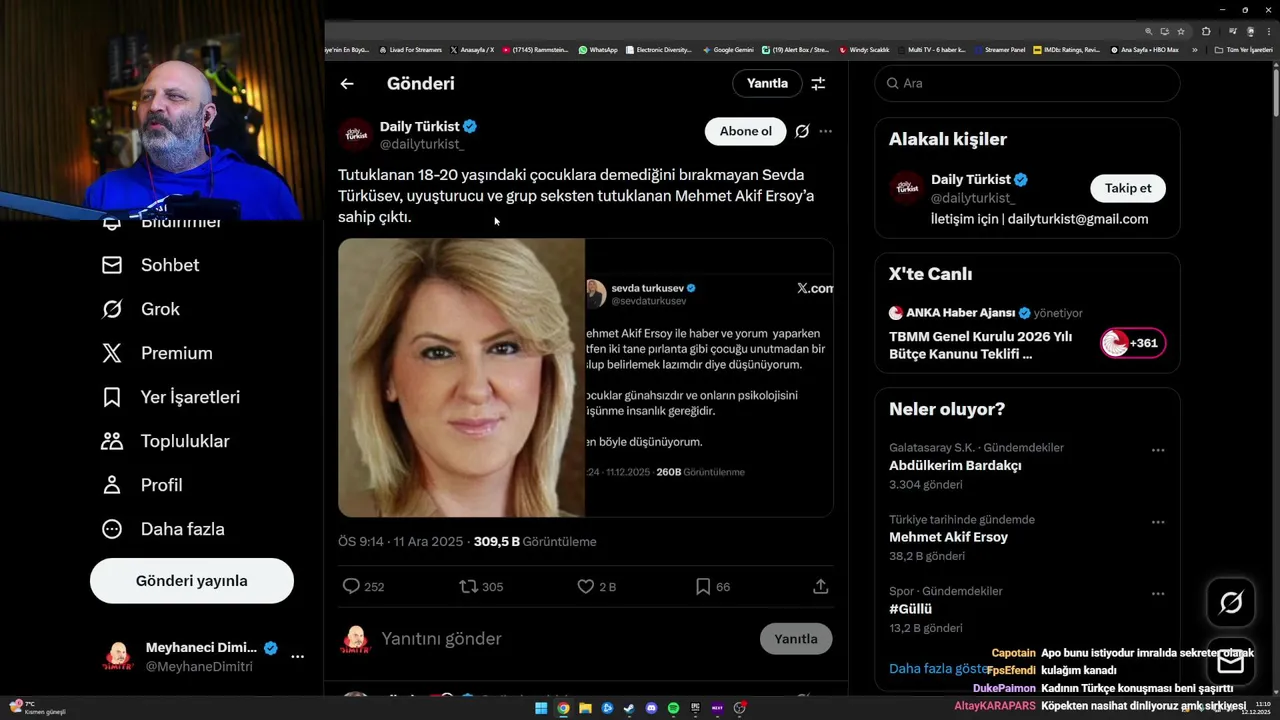Click the share upload icon on the post
Image resolution: width=1280 pixels, height=720 pixels.
pos(820,587)
